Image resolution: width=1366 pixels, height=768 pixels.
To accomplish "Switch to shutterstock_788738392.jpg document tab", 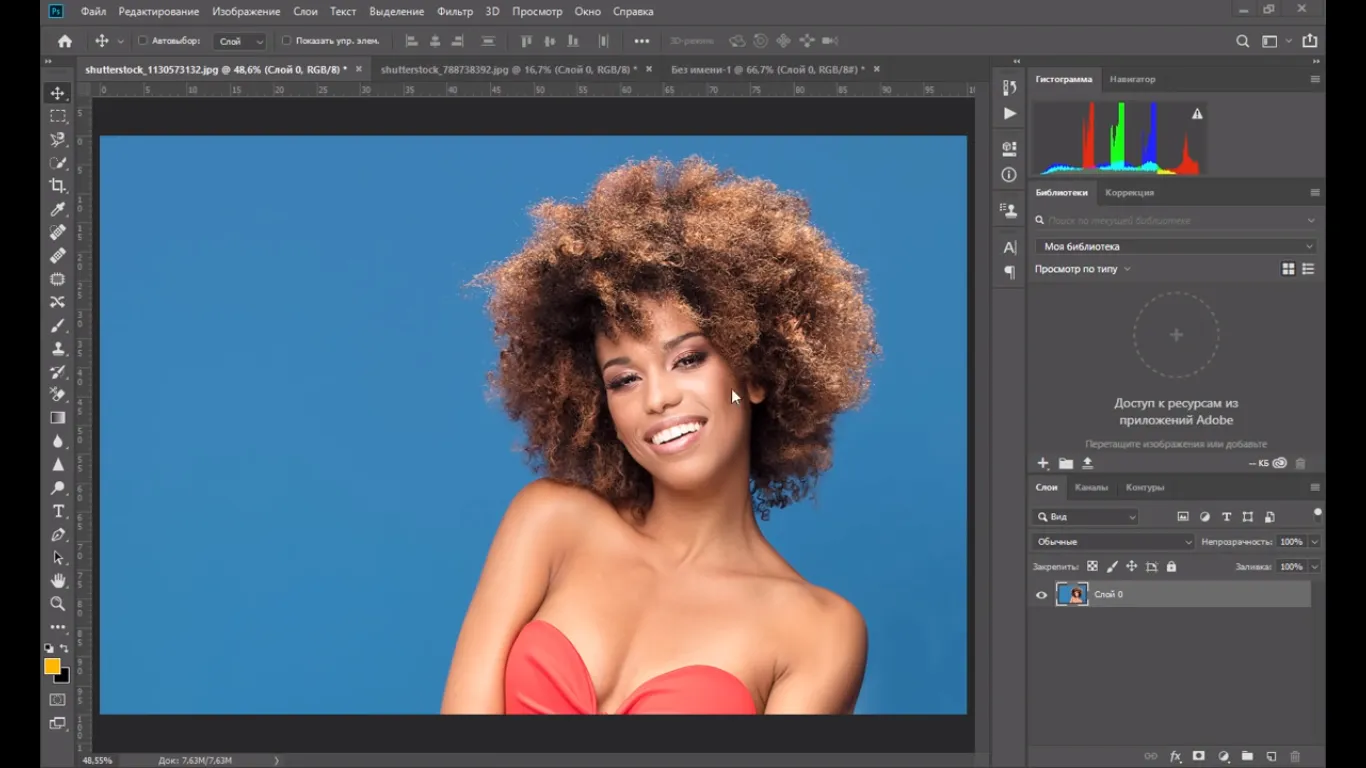I will [x=508, y=69].
